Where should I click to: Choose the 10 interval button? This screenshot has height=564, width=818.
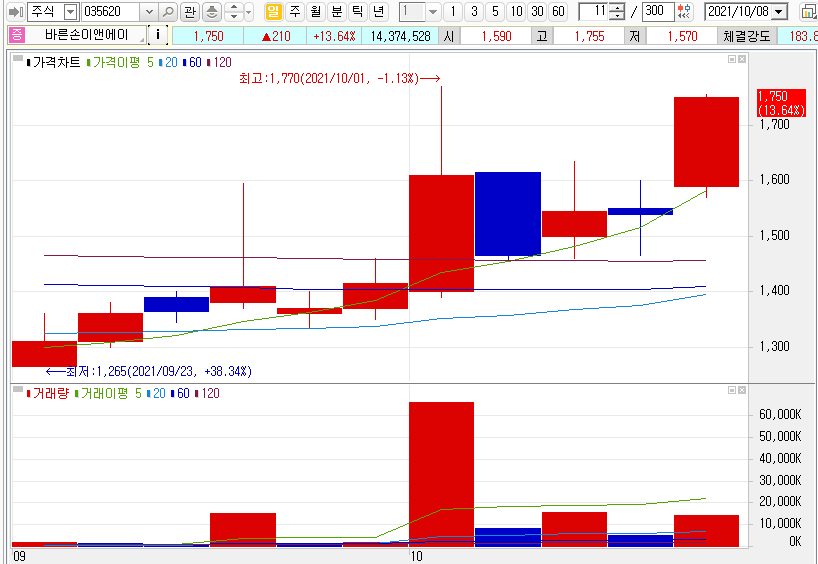(516, 11)
